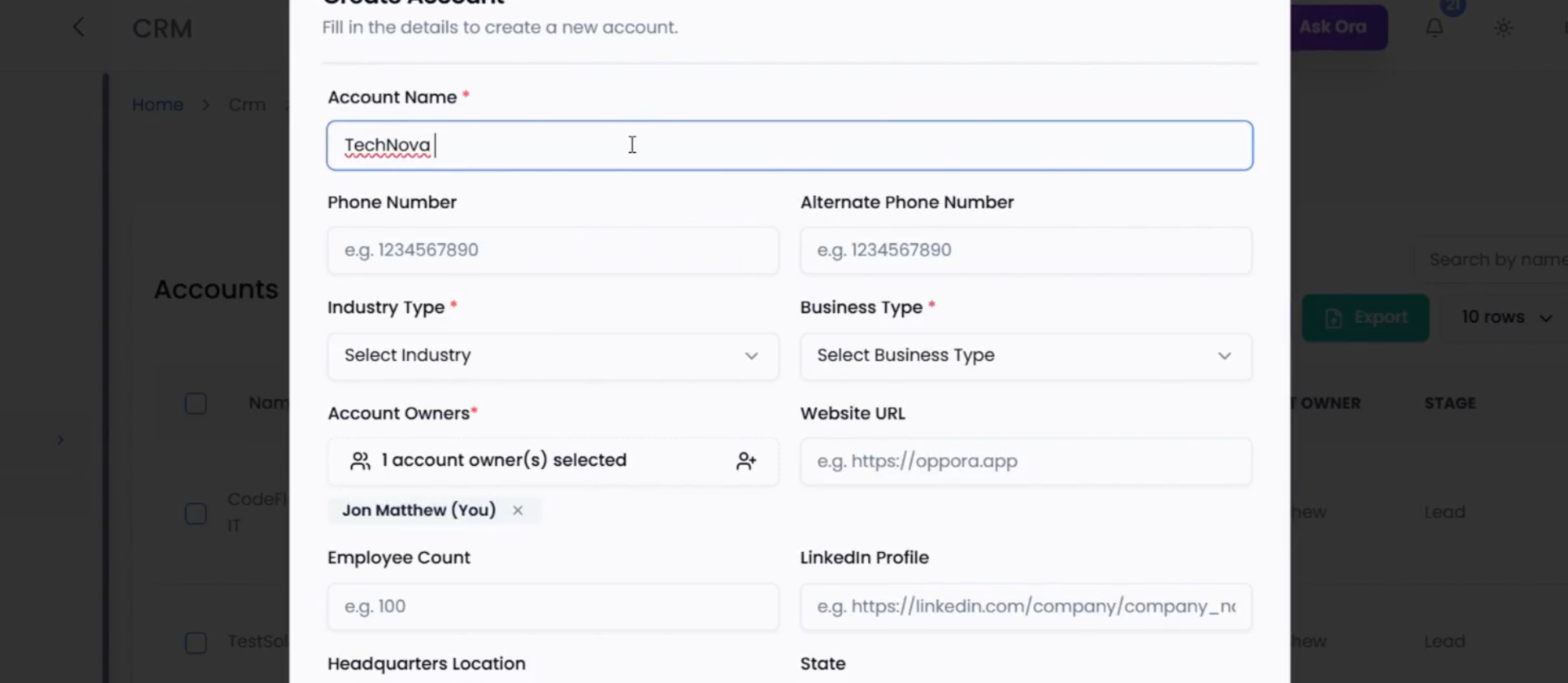Viewport: 1568px width, 683px height.
Task: Go to the Home breadcrumb
Action: pyautogui.click(x=158, y=105)
